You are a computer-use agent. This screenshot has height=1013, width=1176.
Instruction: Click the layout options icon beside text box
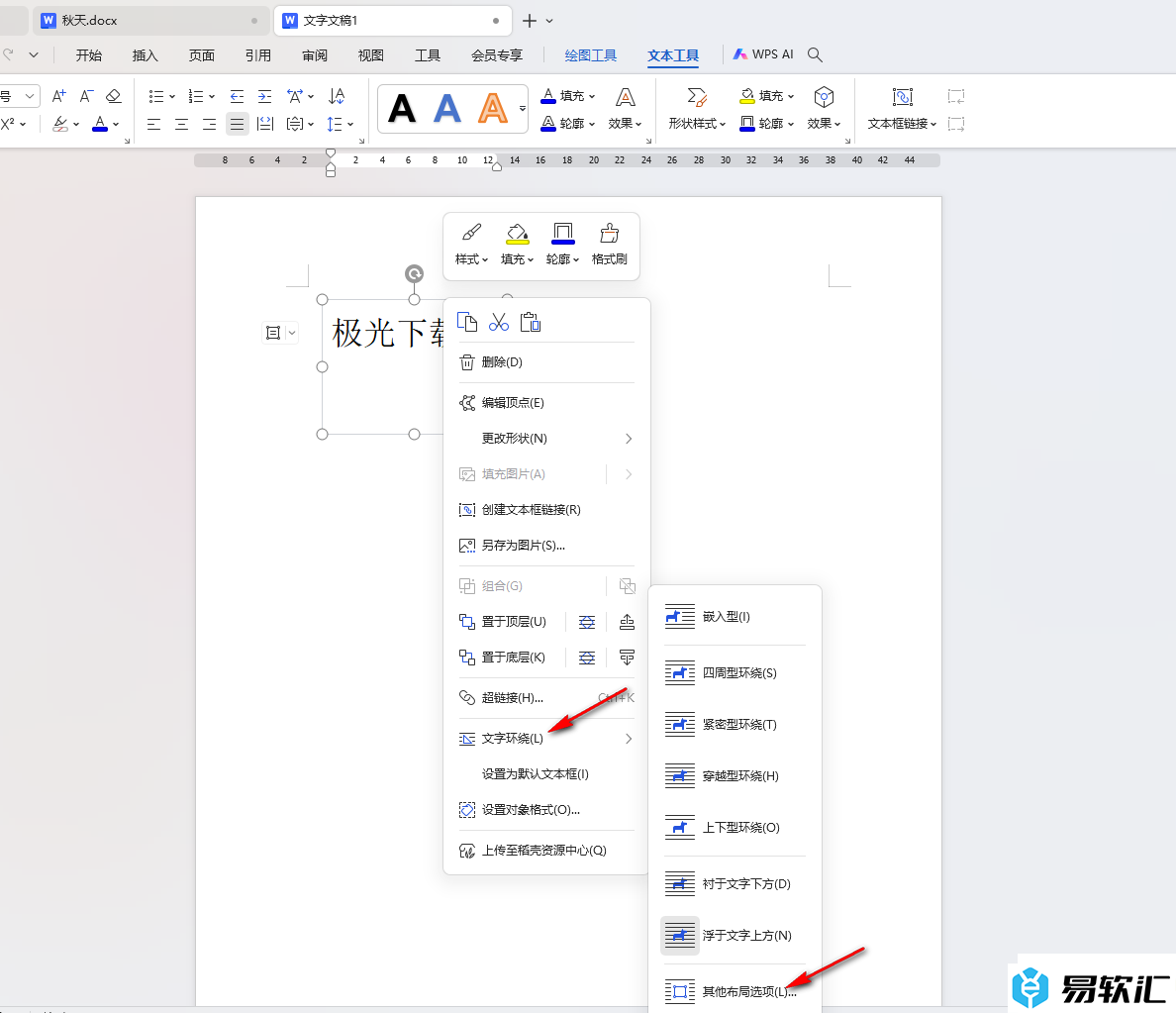(x=273, y=334)
